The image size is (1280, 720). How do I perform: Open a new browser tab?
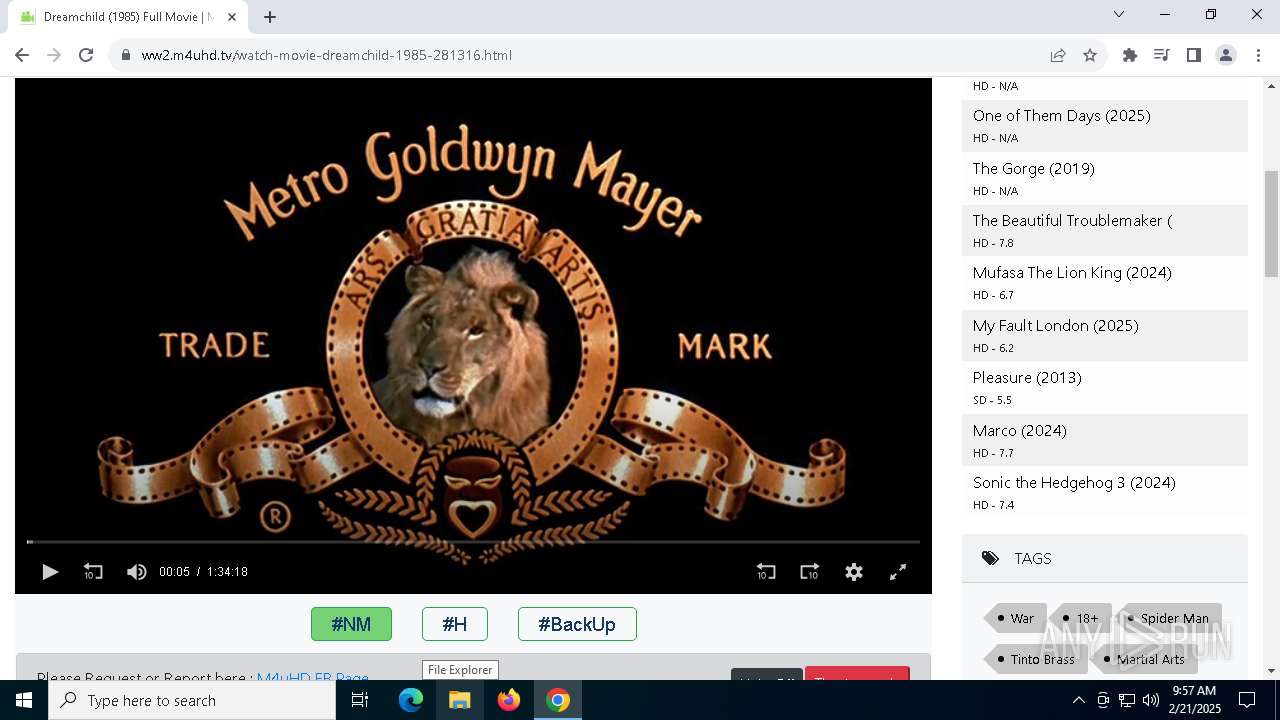270,17
